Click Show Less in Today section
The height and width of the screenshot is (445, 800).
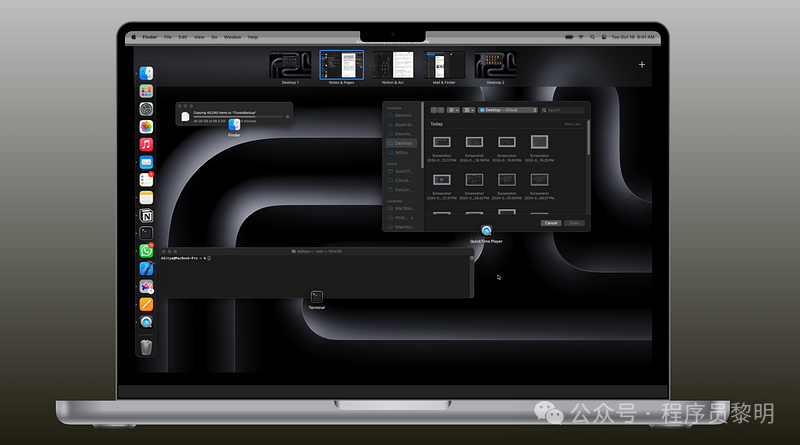[x=572, y=124]
